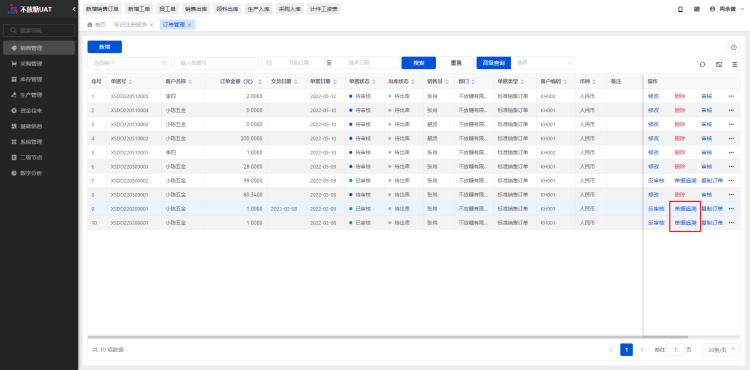Open the 采购入库 shortcut
This screenshot has width=750, height=370.
tap(290, 9)
